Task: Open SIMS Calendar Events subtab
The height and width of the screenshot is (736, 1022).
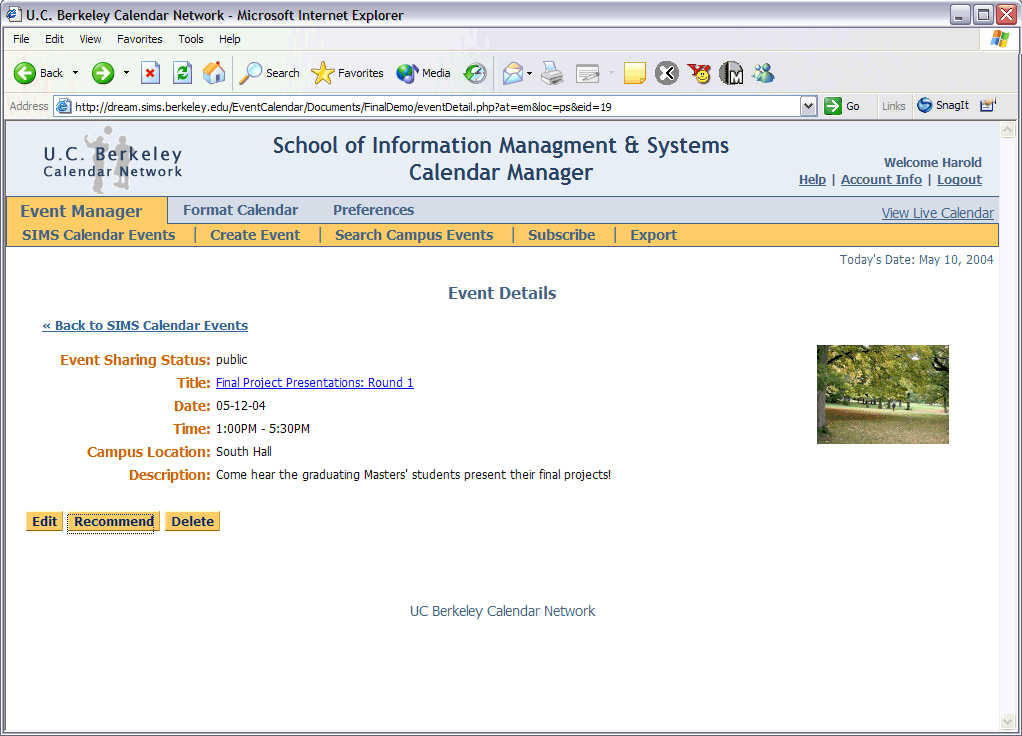Action: 98,235
